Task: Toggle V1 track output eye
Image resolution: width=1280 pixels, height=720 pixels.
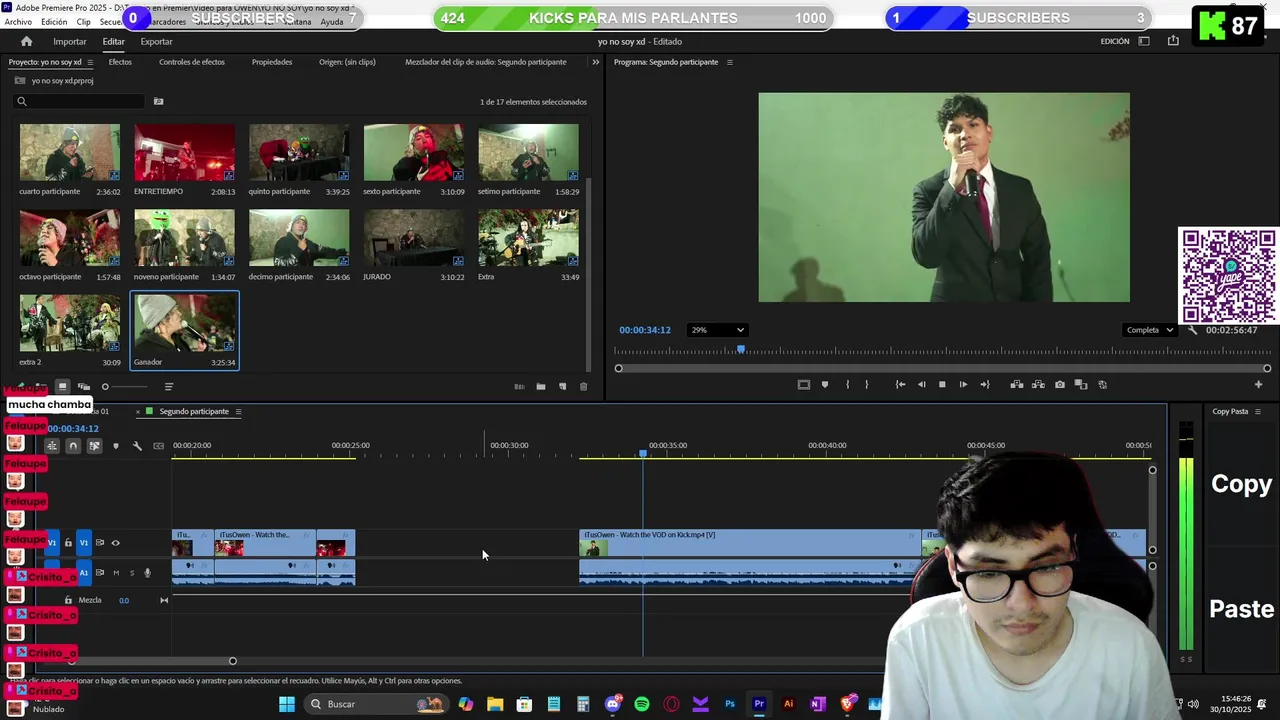Action: click(x=115, y=543)
